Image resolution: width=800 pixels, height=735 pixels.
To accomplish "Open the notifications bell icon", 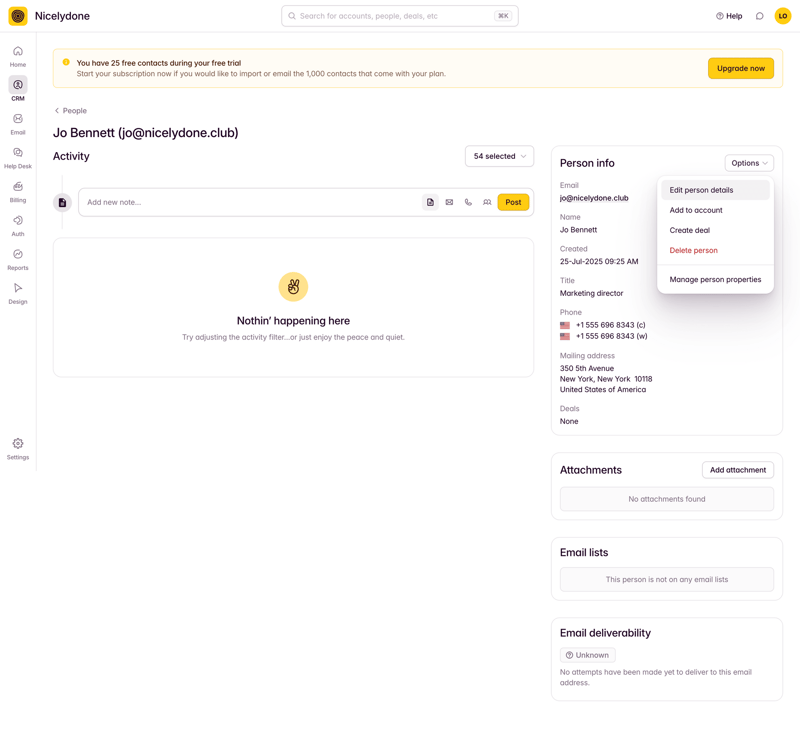I will (x=760, y=16).
